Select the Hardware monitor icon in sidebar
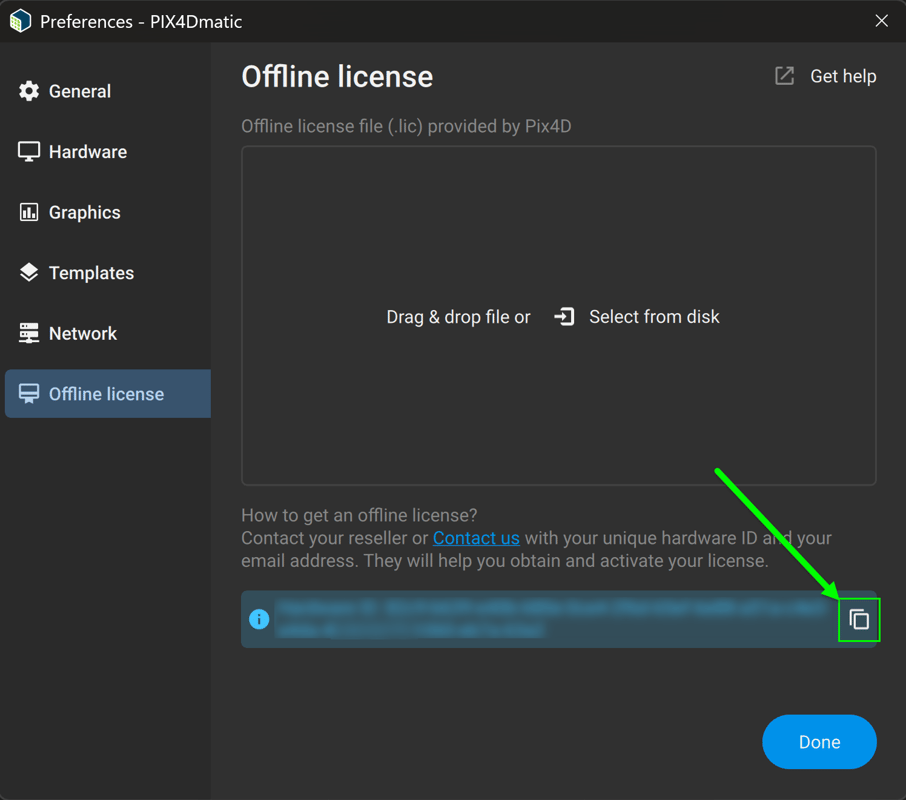Viewport: 906px width, 800px height. click(30, 151)
